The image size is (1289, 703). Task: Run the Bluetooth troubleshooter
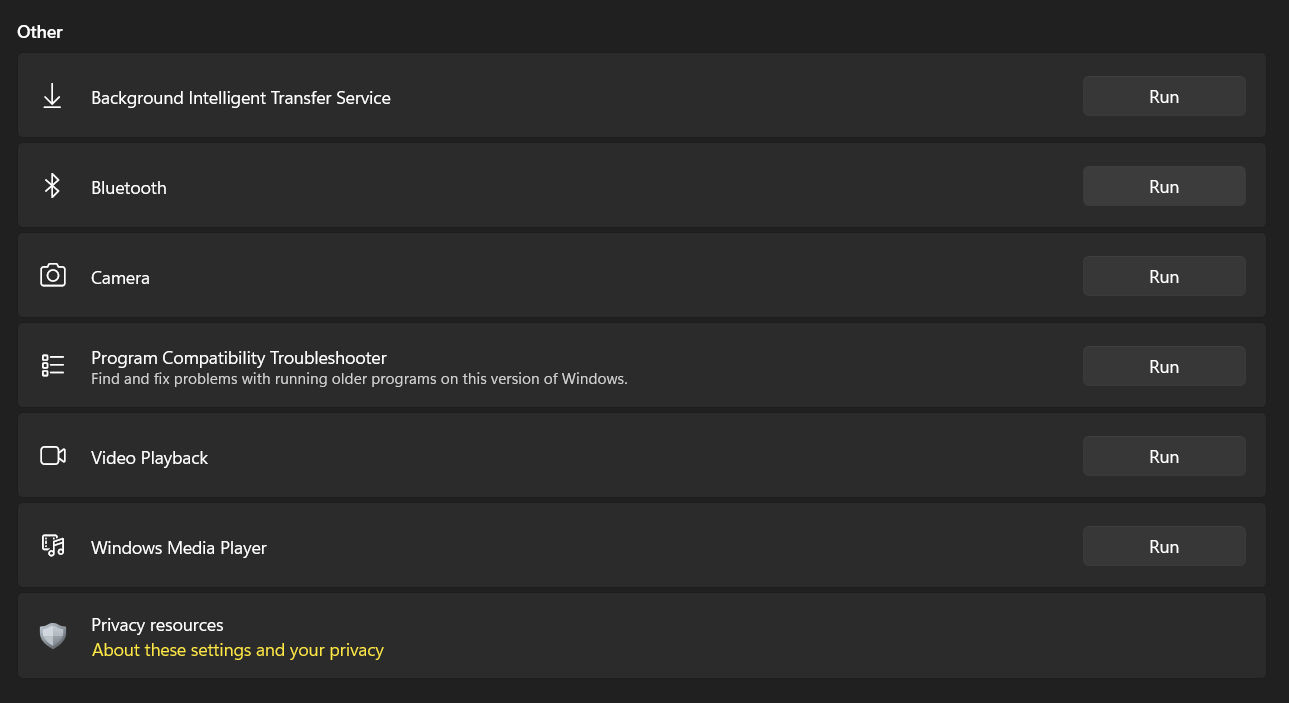[1163, 187]
